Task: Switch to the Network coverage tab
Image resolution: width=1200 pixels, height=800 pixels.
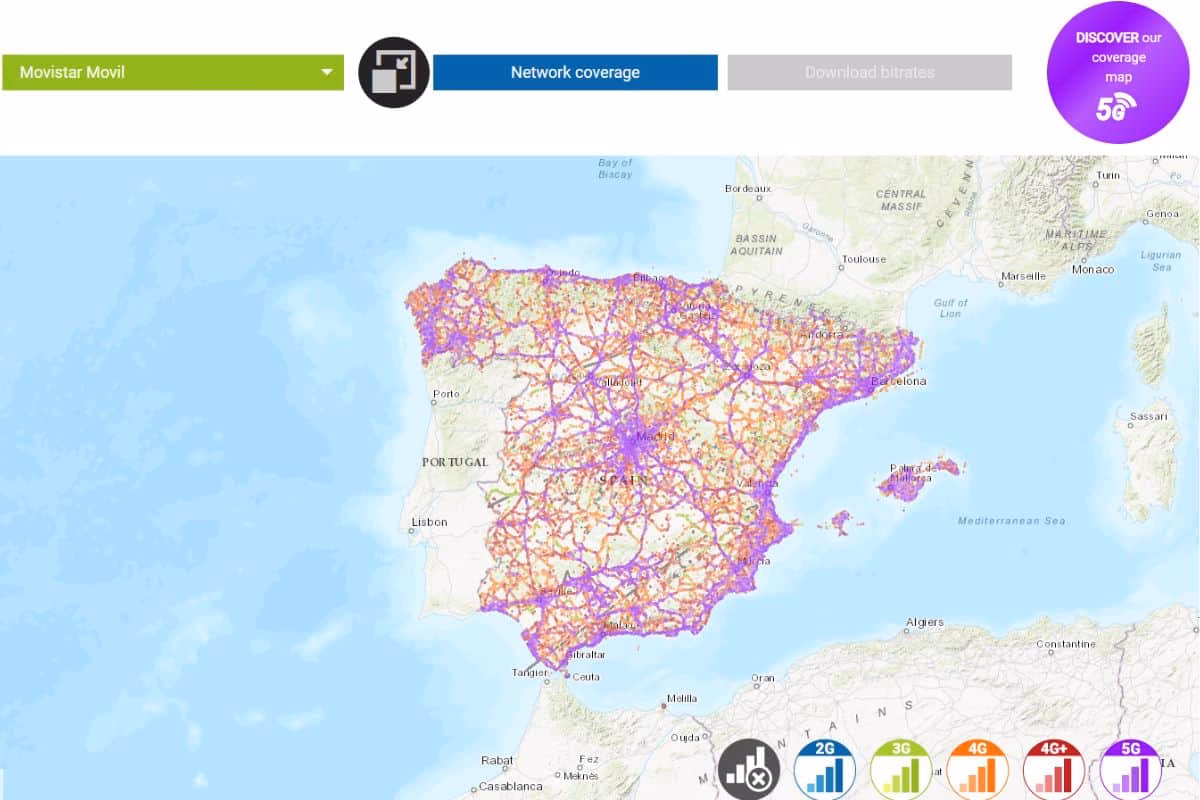Action: [x=575, y=72]
